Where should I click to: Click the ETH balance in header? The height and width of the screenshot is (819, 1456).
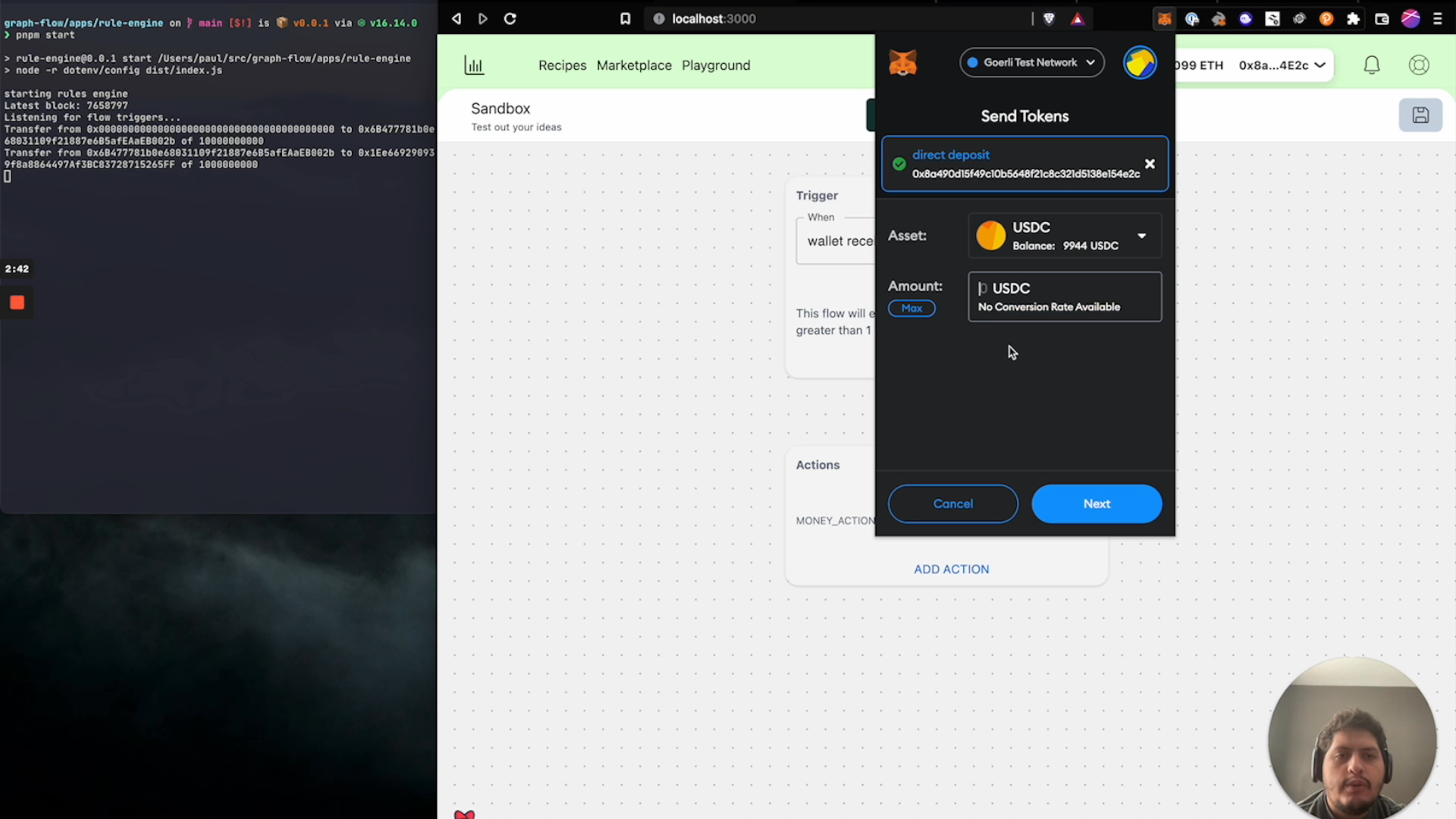pyautogui.click(x=1199, y=65)
